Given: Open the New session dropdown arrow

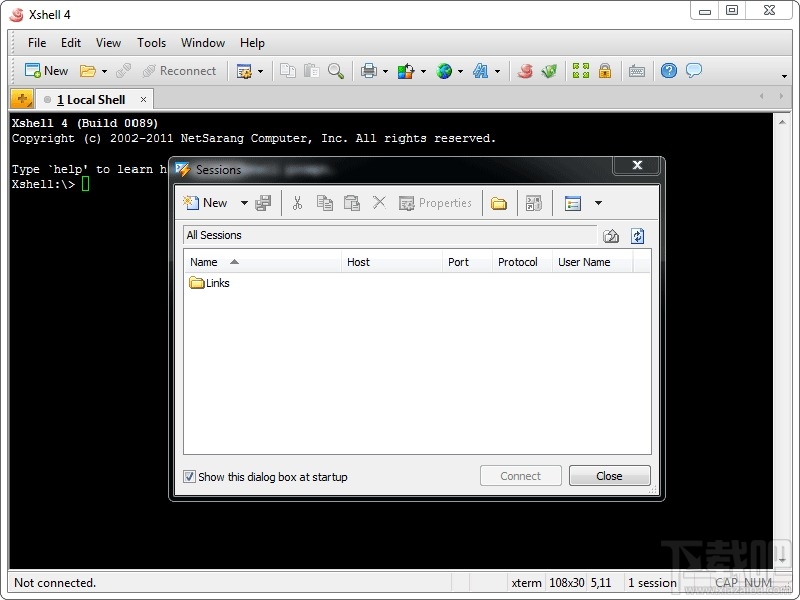Looking at the screenshot, I should coord(242,202).
